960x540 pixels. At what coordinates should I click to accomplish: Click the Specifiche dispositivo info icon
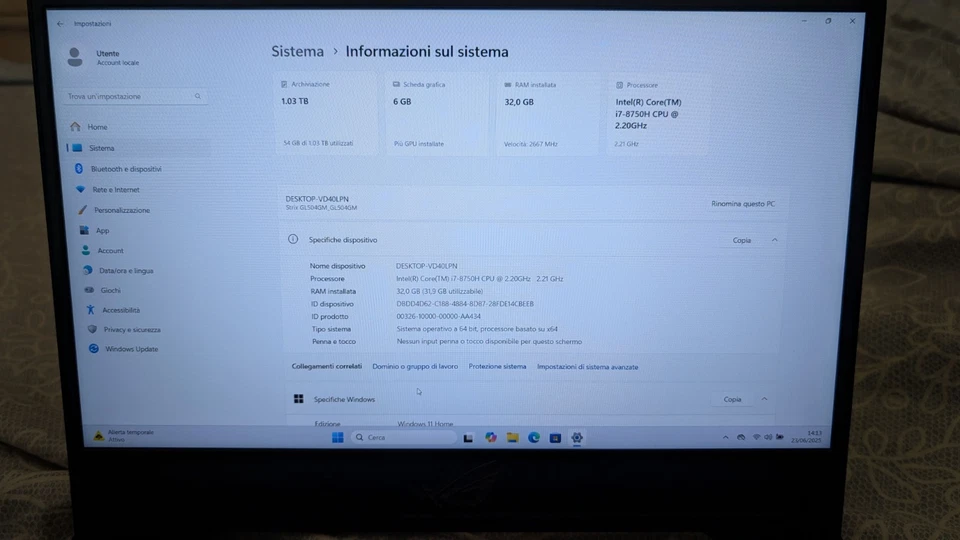click(293, 239)
